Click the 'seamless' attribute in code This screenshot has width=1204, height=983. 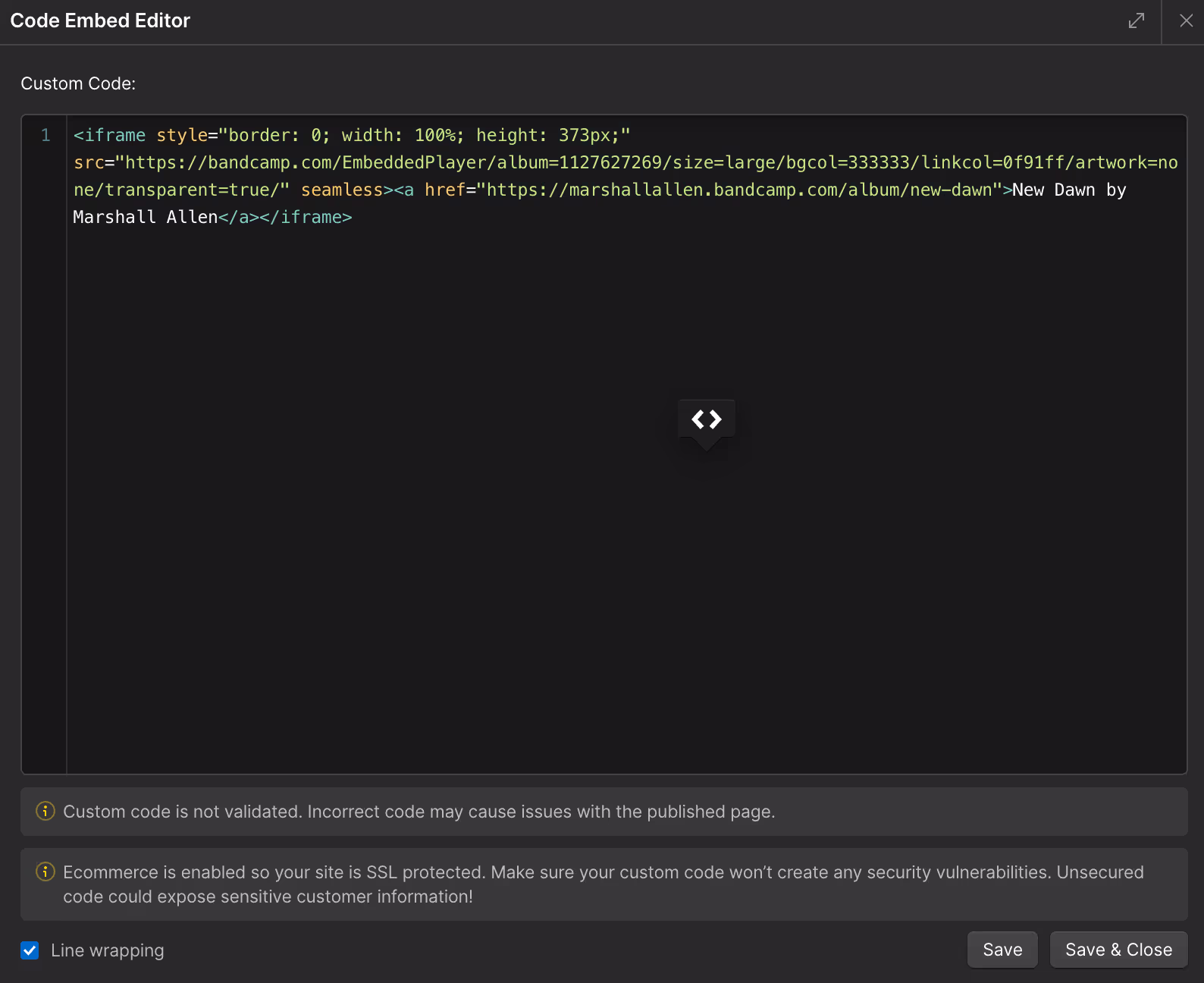click(x=342, y=190)
